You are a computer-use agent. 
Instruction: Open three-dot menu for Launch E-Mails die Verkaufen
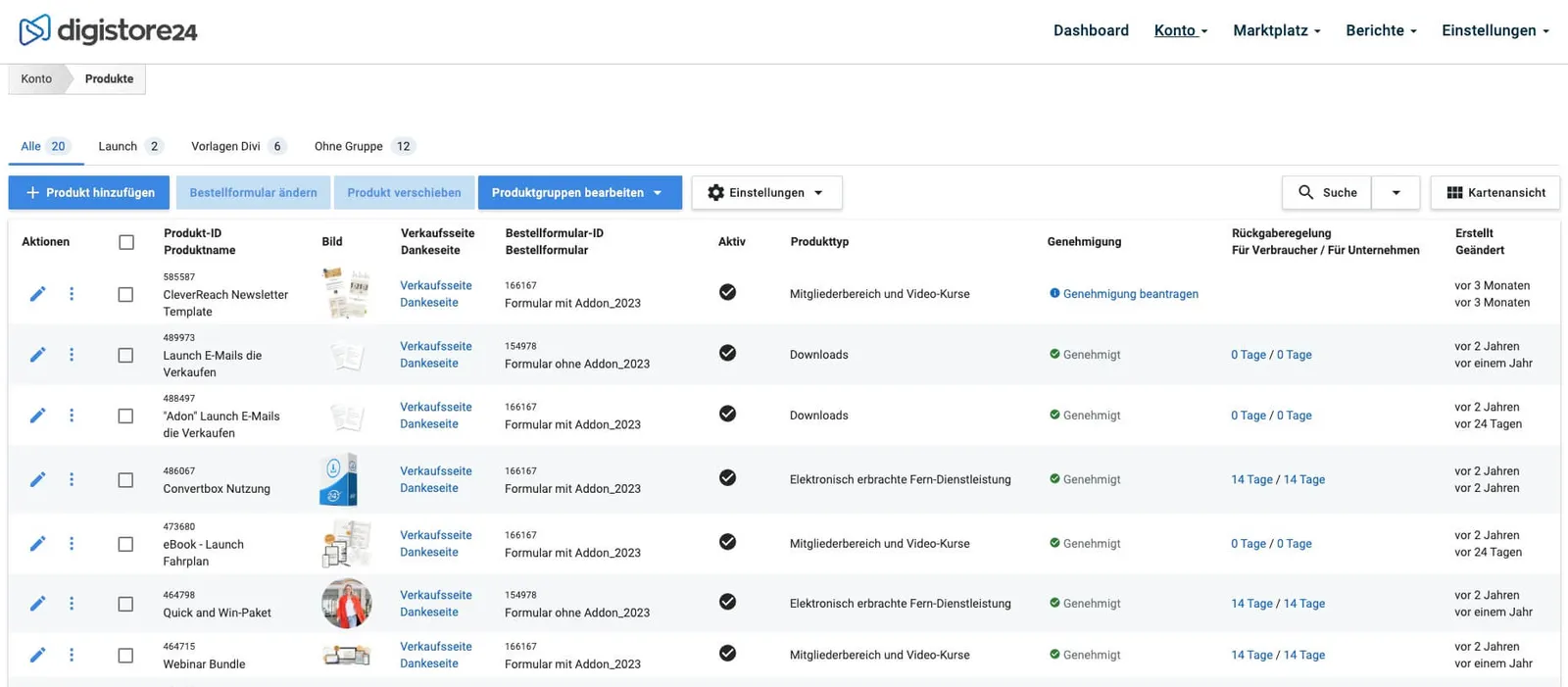[x=72, y=355]
